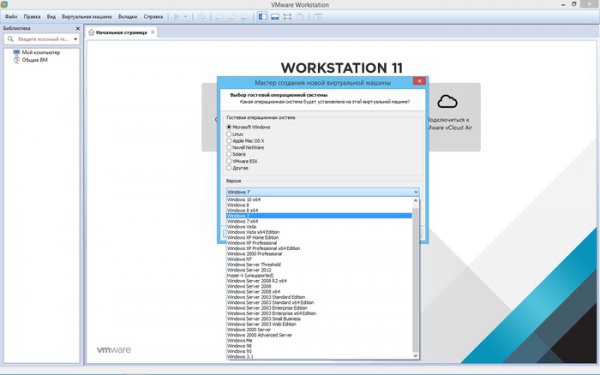Choose Windows Server 2008 R2 x64
The width and height of the screenshot is (600, 375).
(320, 281)
